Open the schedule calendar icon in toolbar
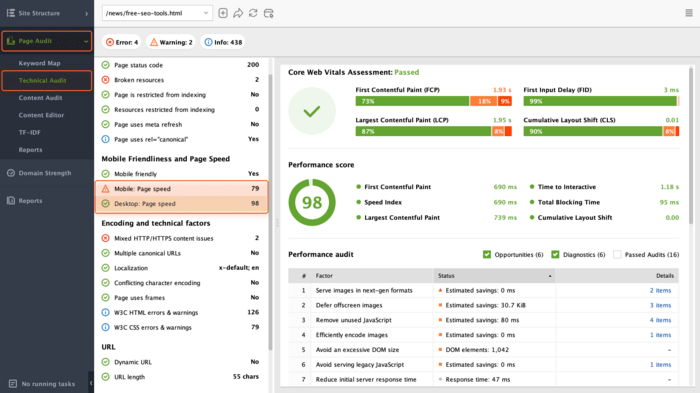This screenshot has width=700, height=393. pos(269,13)
